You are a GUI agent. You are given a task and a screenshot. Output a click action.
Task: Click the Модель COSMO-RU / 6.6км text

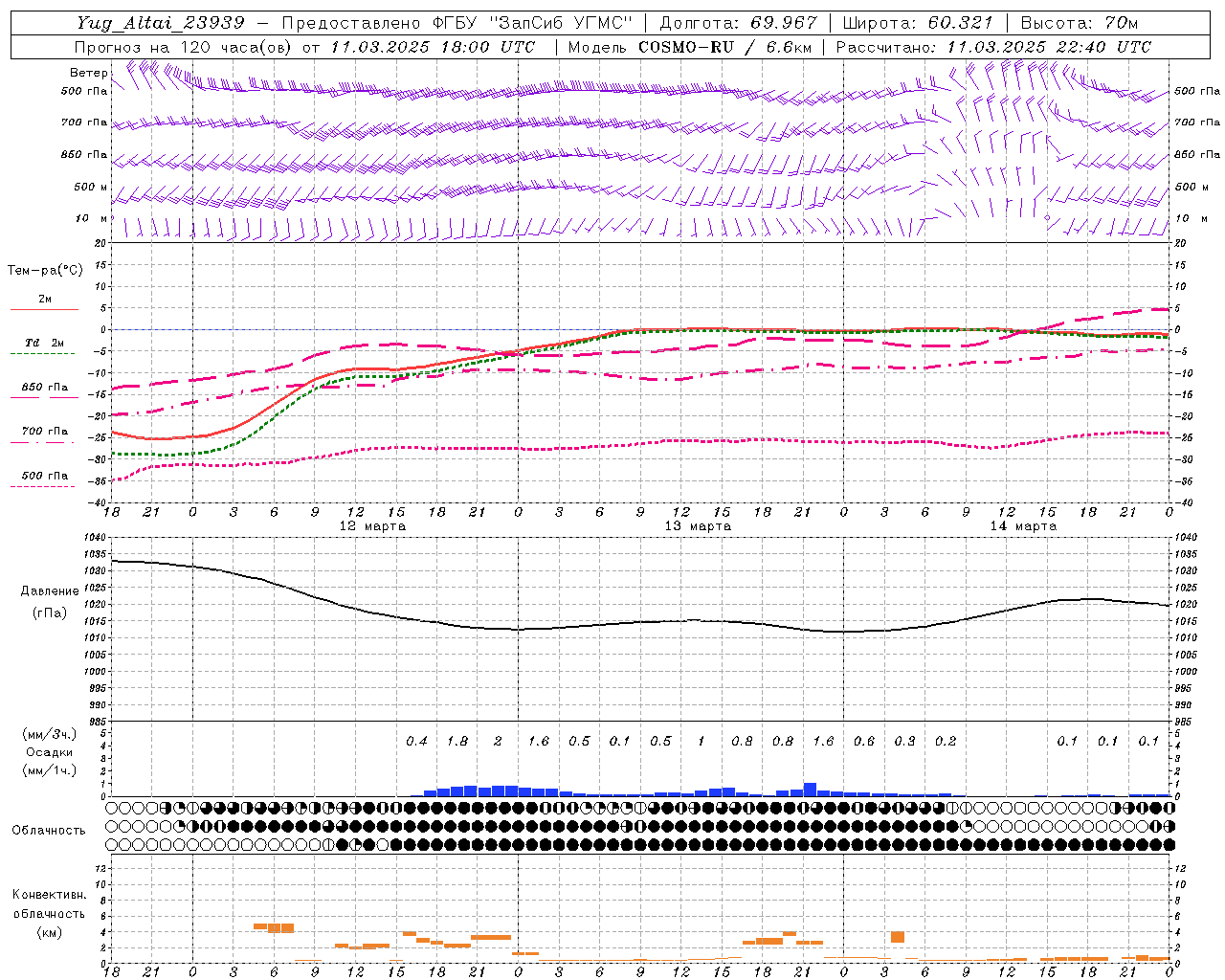coord(690,47)
